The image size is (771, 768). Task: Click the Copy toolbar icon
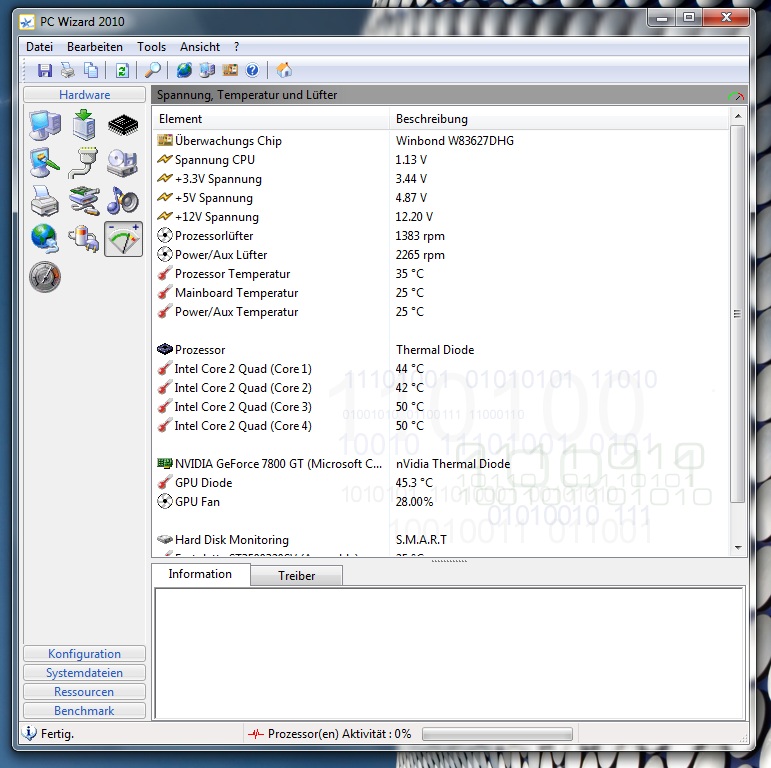click(90, 71)
